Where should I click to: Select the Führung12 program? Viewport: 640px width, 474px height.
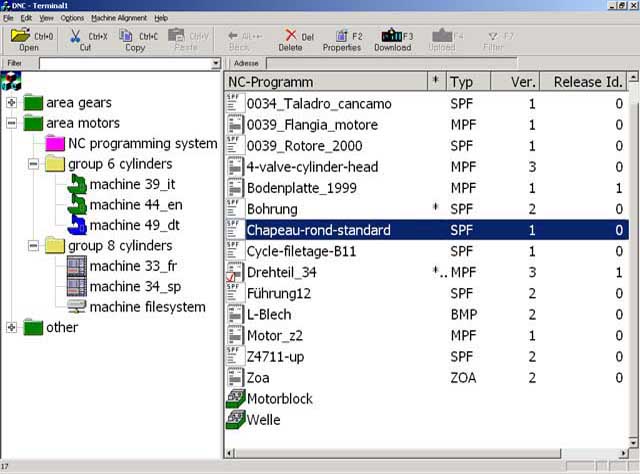click(279, 294)
